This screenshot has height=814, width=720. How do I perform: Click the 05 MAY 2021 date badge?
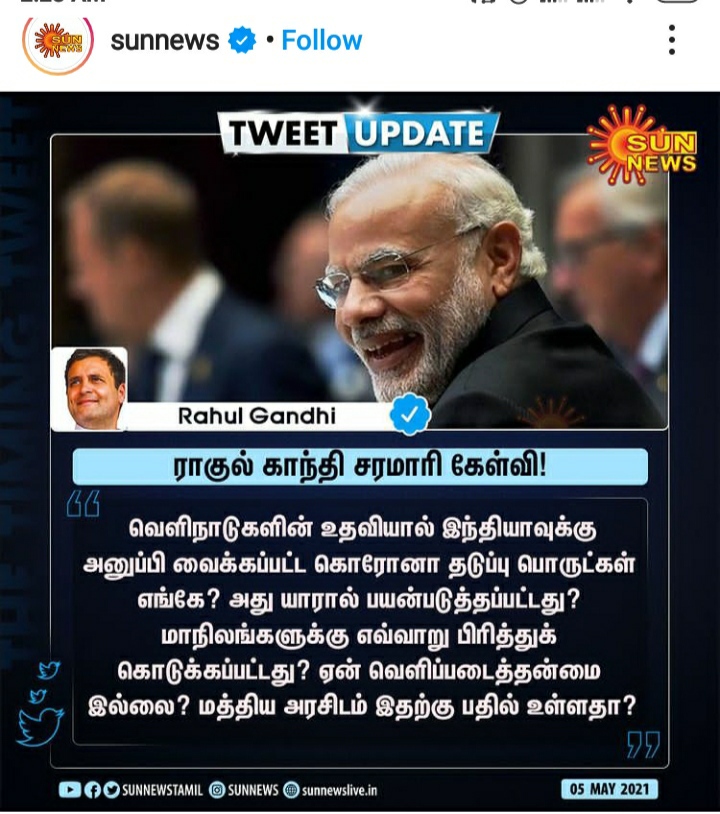tap(609, 789)
